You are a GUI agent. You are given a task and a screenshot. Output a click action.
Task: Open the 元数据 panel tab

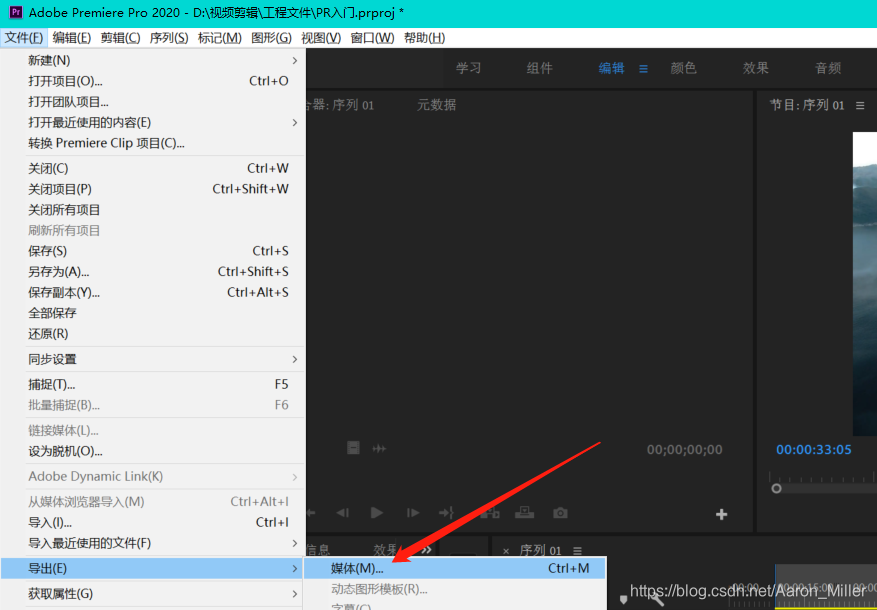tap(436, 105)
